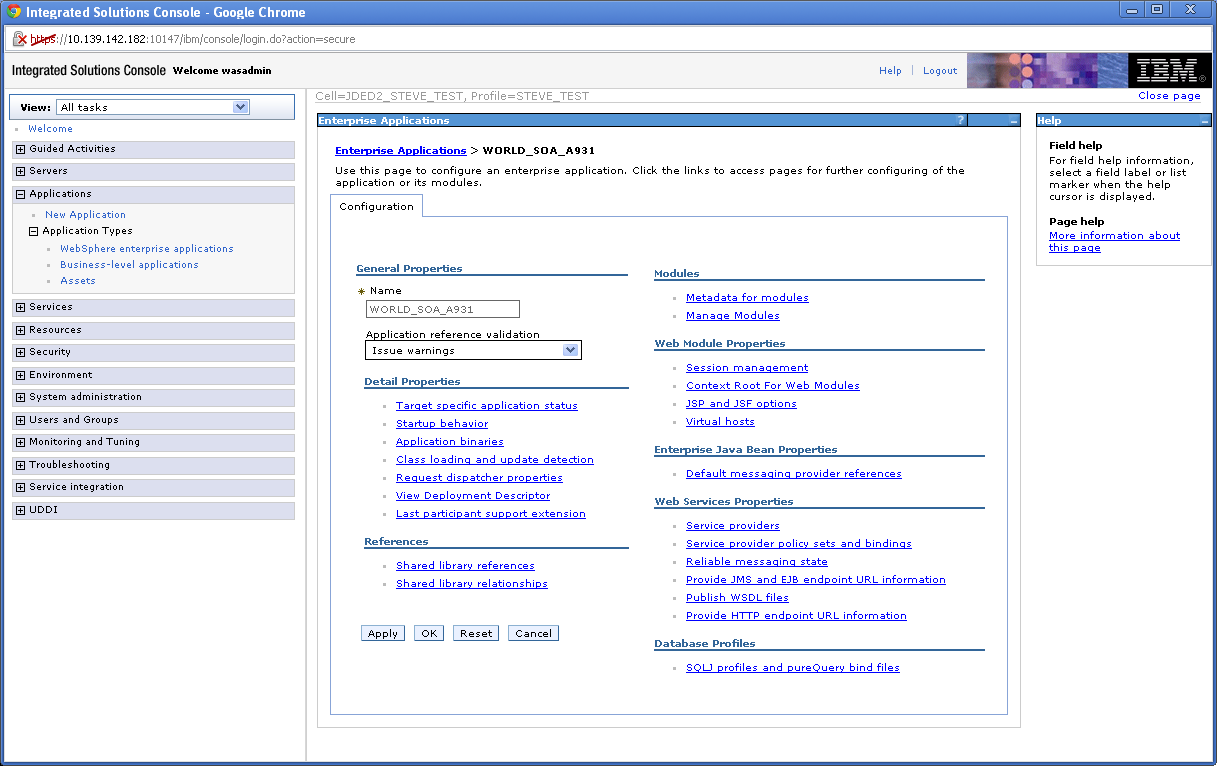Open Request dispatcher properties link
This screenshot has width=1217, height=766.
click(x=479, y=478)
